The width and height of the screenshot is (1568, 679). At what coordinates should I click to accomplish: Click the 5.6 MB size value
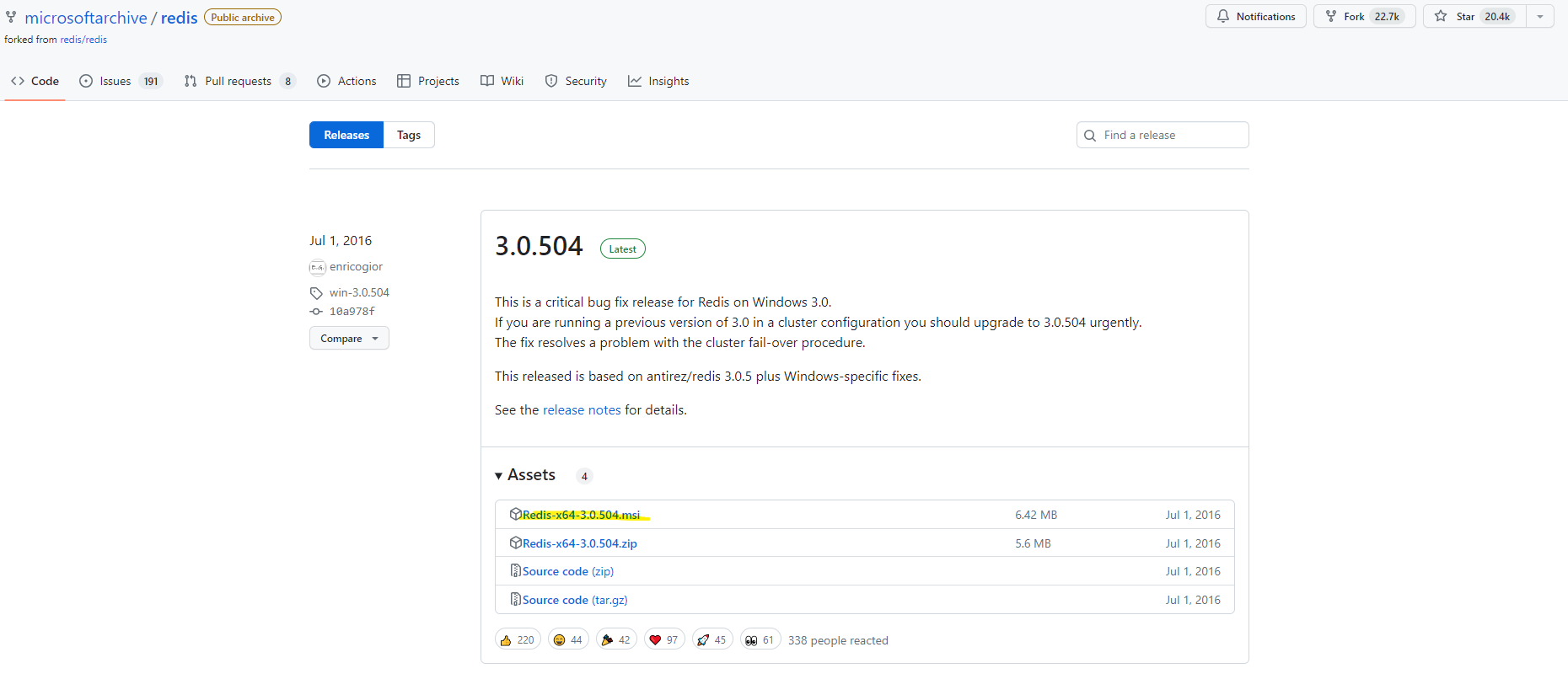coord(1033,543)
